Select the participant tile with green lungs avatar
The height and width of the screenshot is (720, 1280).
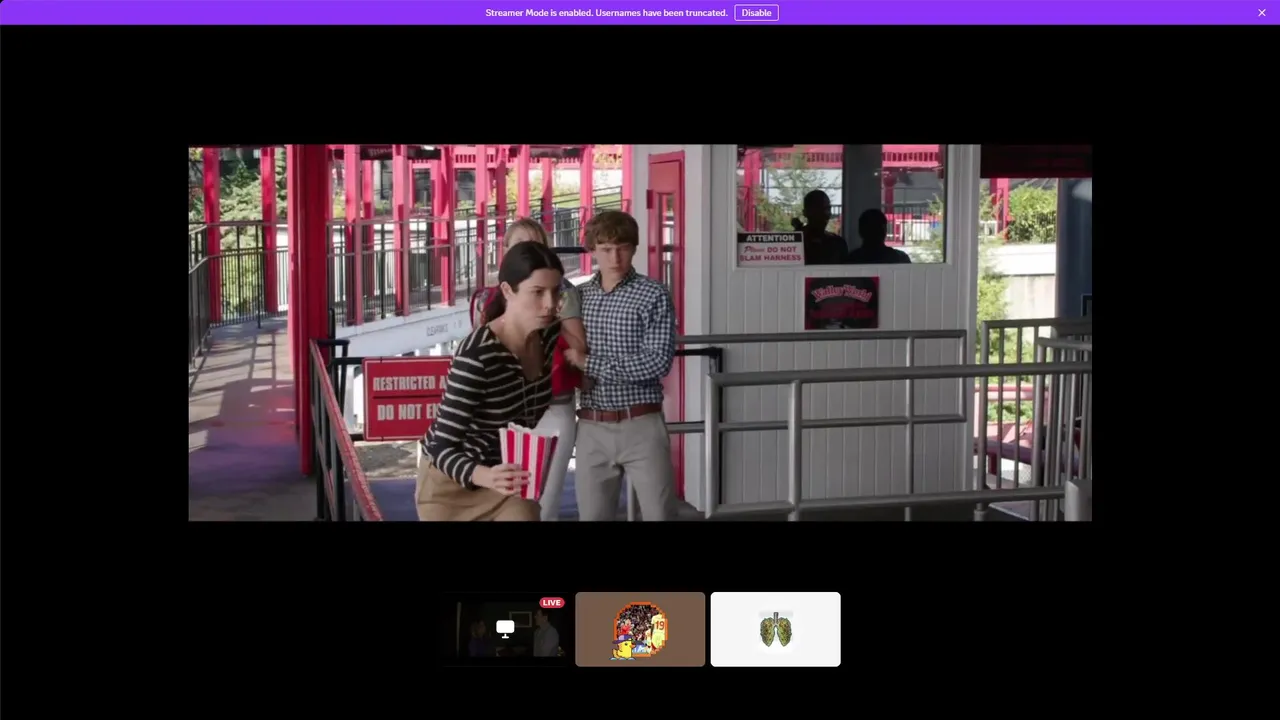(x=775, y=629)
